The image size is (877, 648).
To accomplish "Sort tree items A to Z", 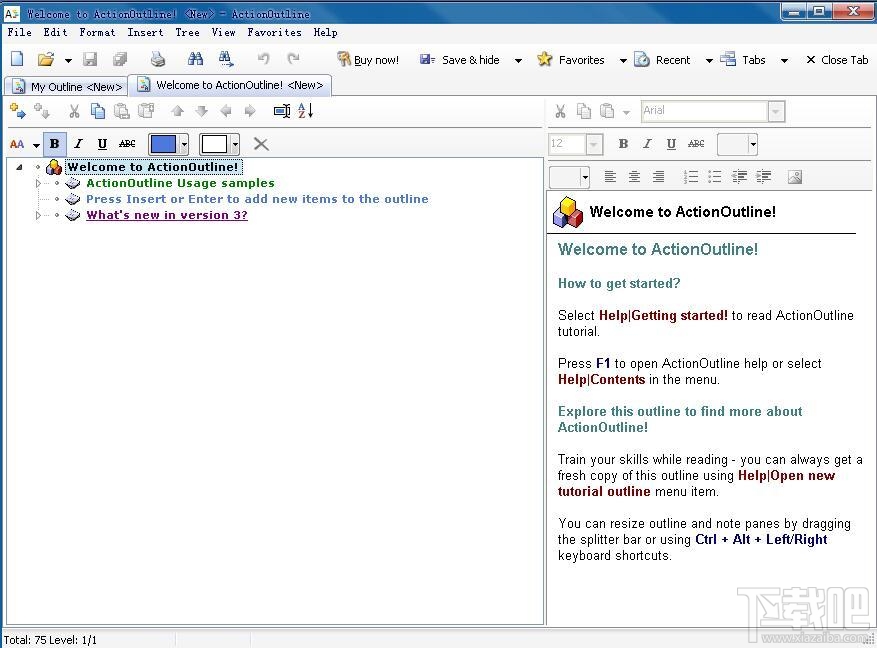I will pyautogui.click(x=305, y=111).
